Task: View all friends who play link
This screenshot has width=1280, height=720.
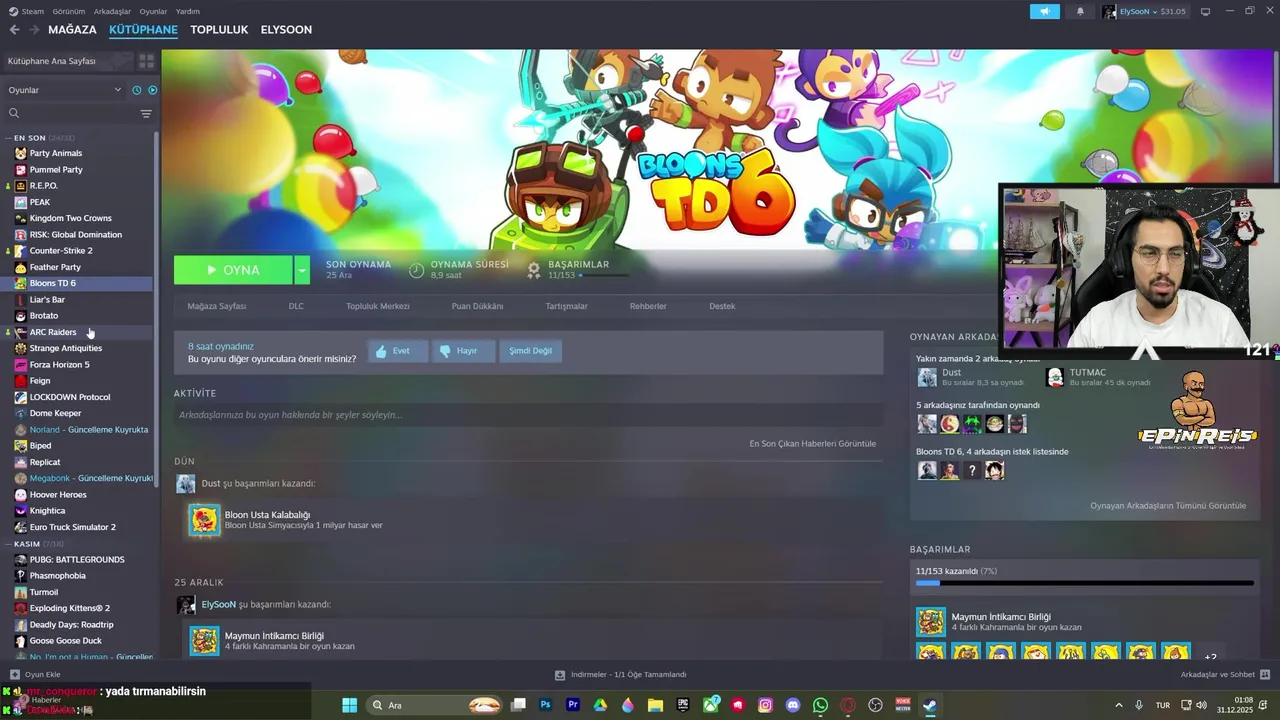Action: coord(1168,506)
